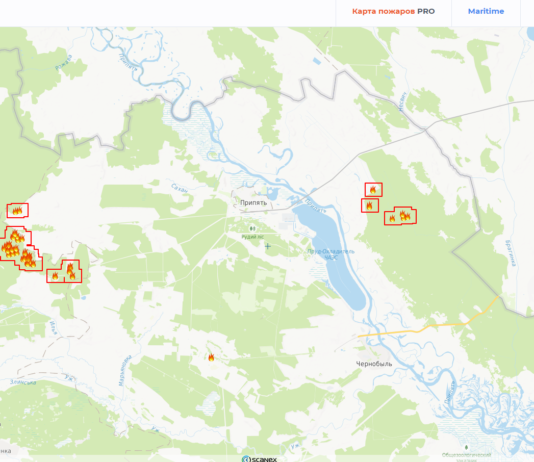
Task: Click the Чернобыль city label
Action: tap(374, 364)
